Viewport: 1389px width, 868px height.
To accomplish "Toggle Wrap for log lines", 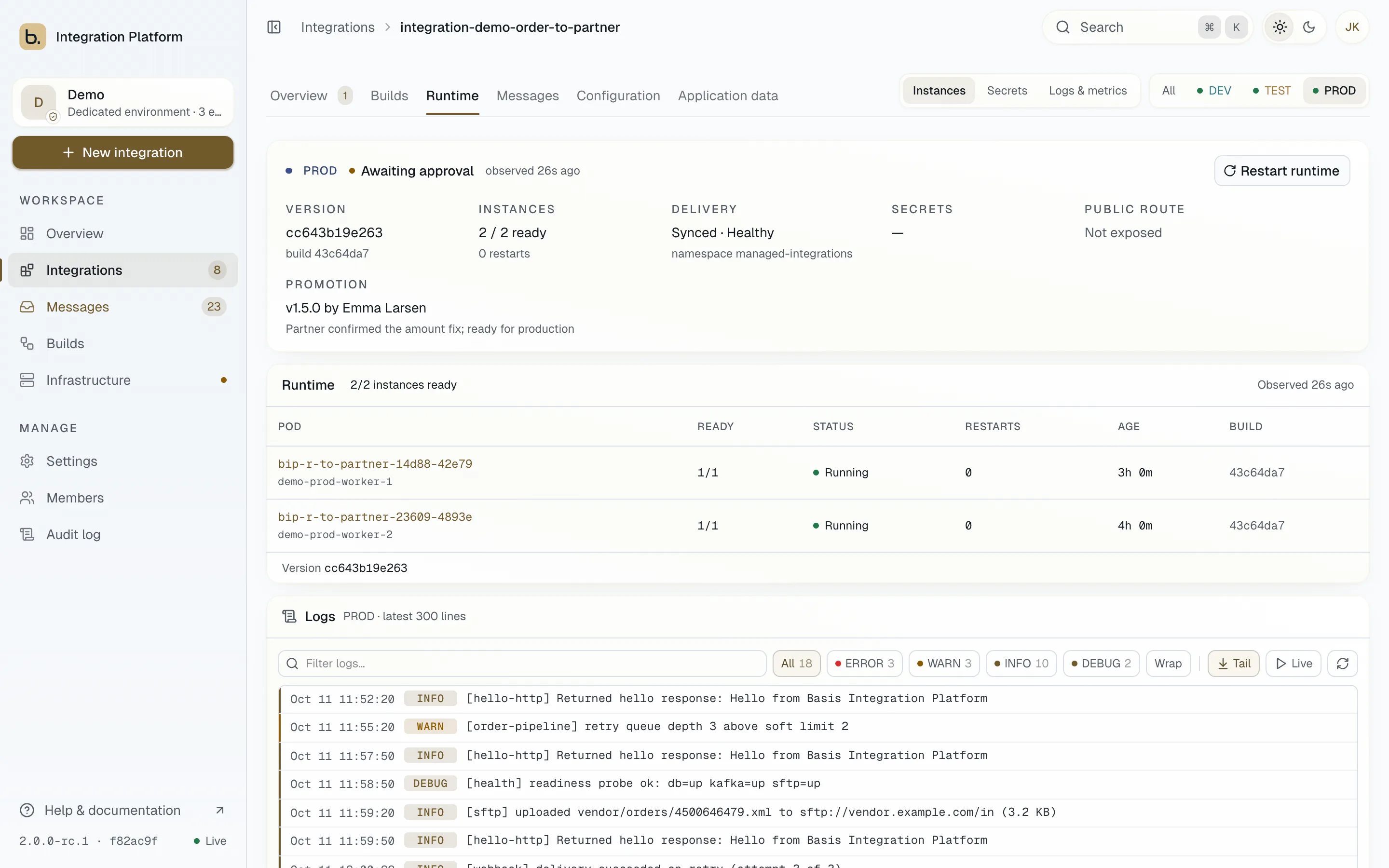I will [x=1168, y=663].
